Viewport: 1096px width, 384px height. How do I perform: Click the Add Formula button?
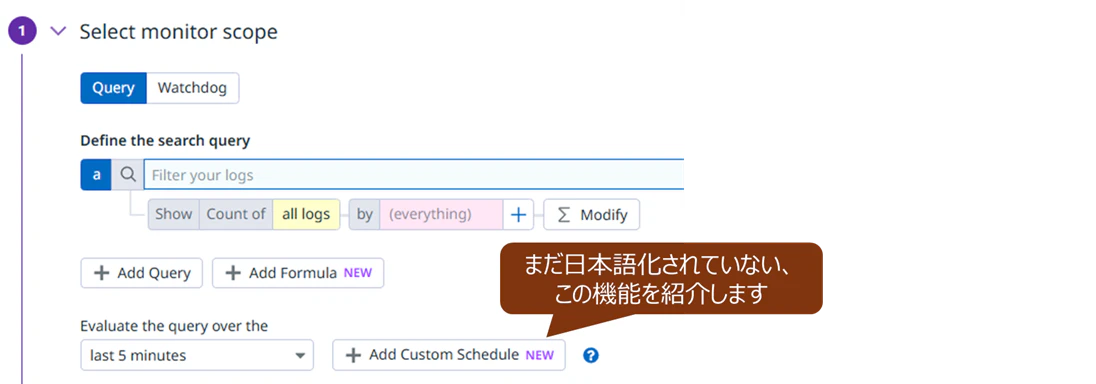(x=298, y=273)
